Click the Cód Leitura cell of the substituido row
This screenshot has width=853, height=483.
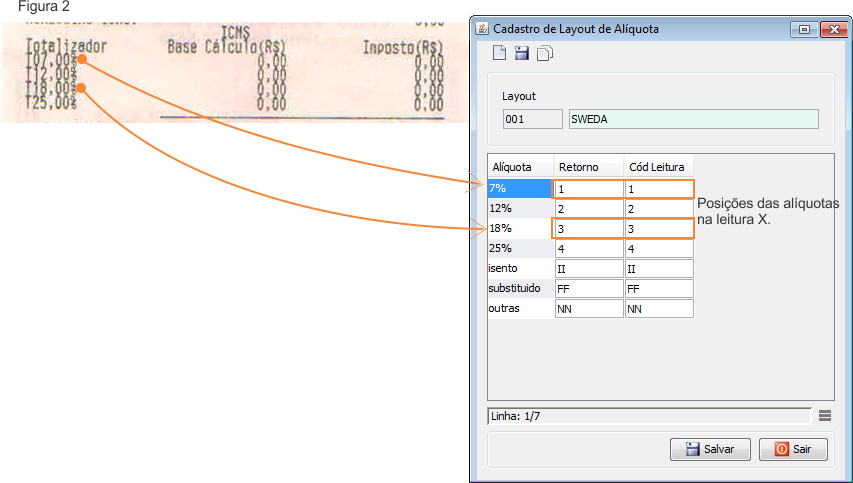click(658, 289)
